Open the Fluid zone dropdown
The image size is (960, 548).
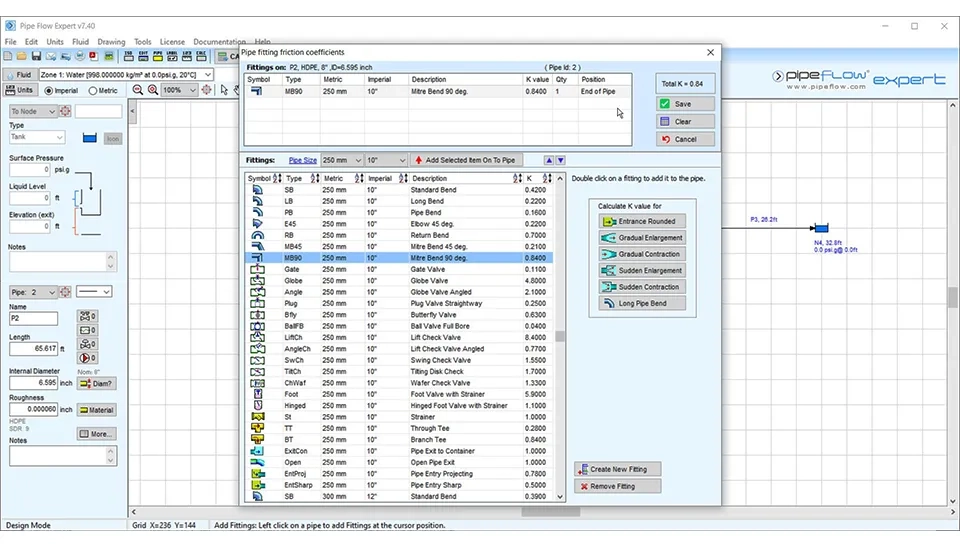(x=207, y=75)
